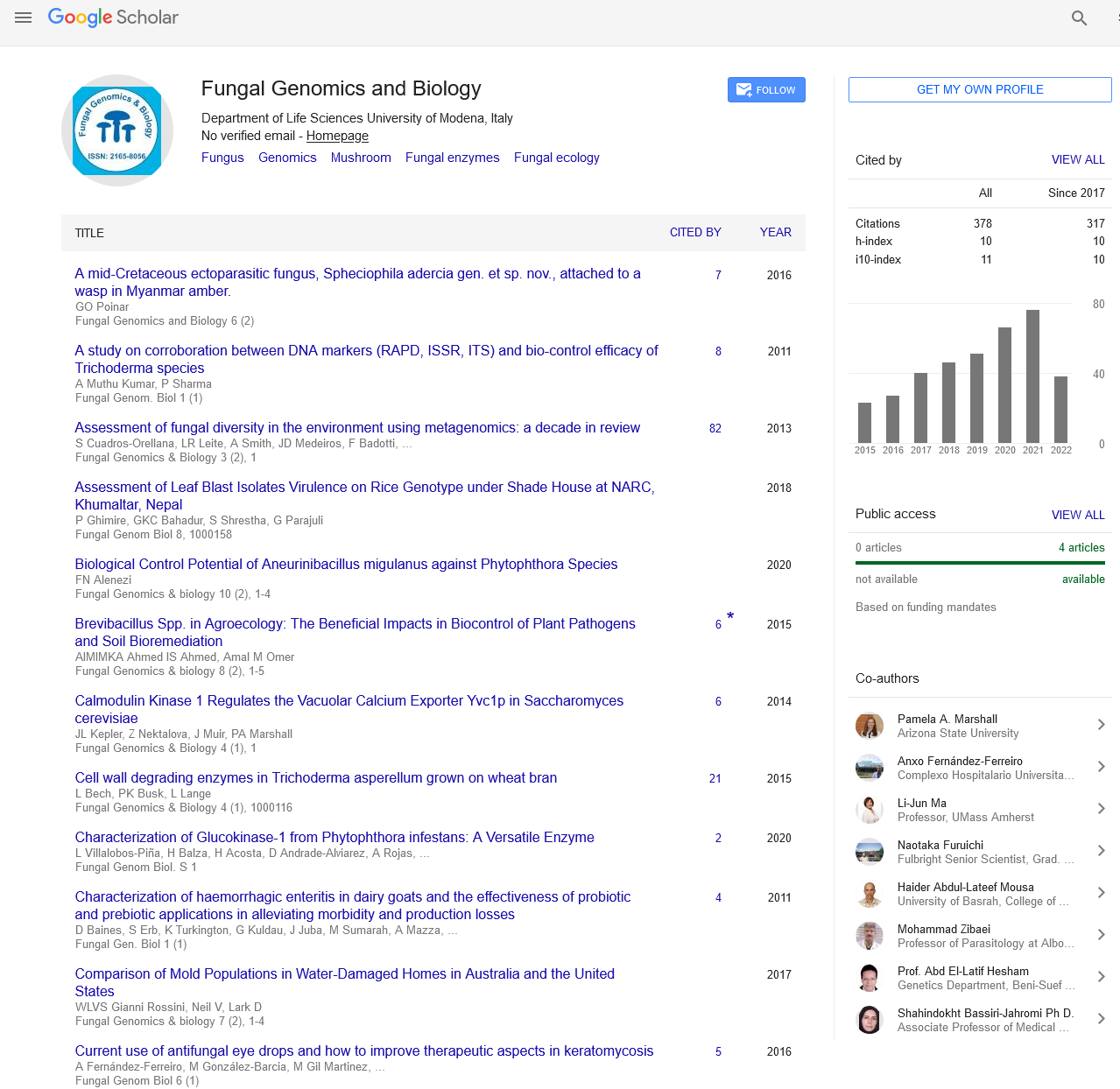Sort articles by Cited By column
The height and width of the screenshot is (1089, 1120).
[x=695, y=232]
